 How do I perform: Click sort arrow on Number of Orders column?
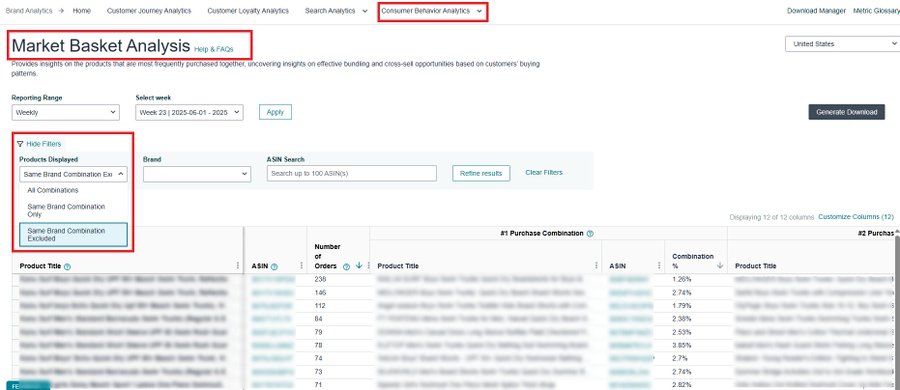click(x=359, y=265)
